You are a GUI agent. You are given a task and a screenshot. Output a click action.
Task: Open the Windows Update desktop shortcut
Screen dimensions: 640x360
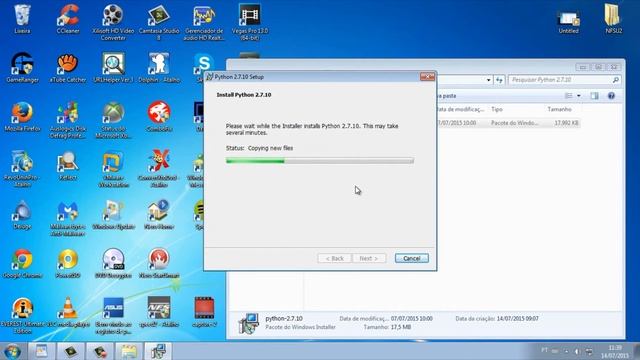[x=113, y=215]
